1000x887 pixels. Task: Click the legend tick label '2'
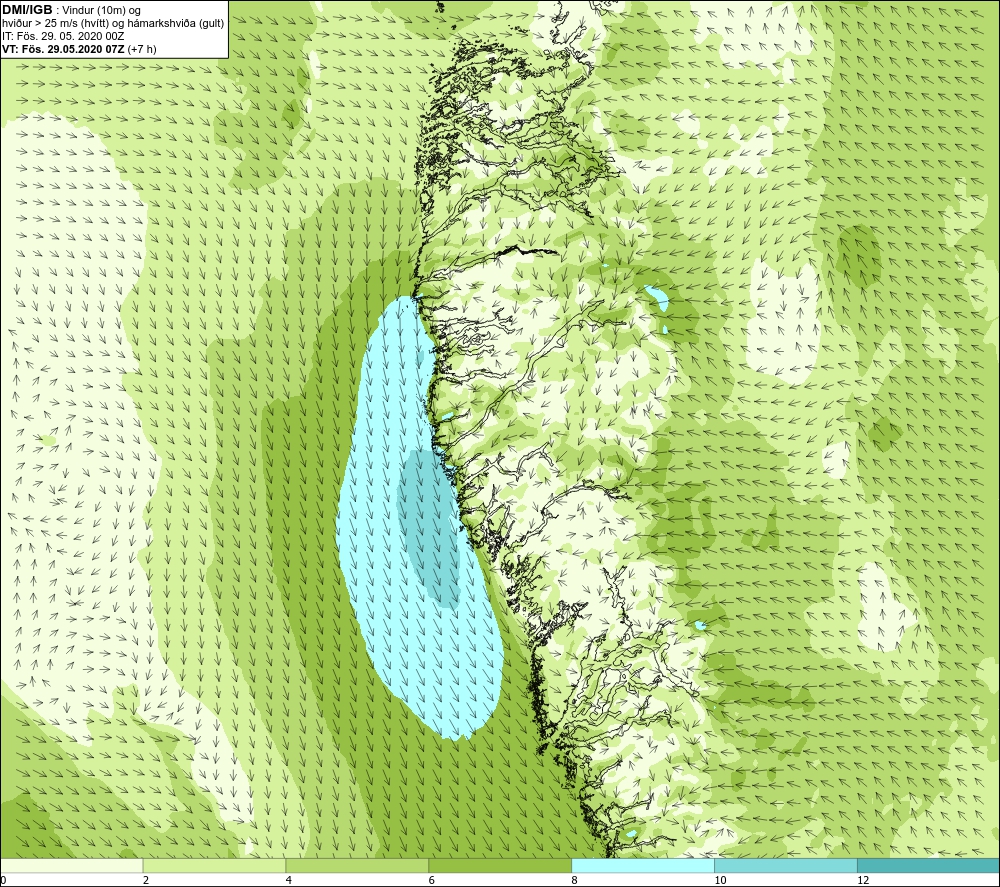tap(146, 880)
